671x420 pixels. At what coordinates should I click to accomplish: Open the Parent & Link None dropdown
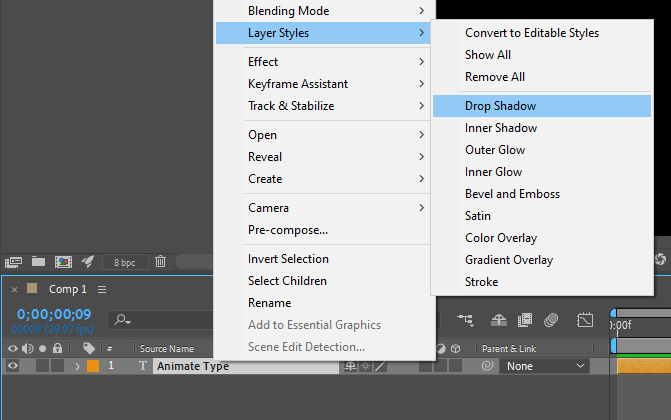(x=545, y=366)
